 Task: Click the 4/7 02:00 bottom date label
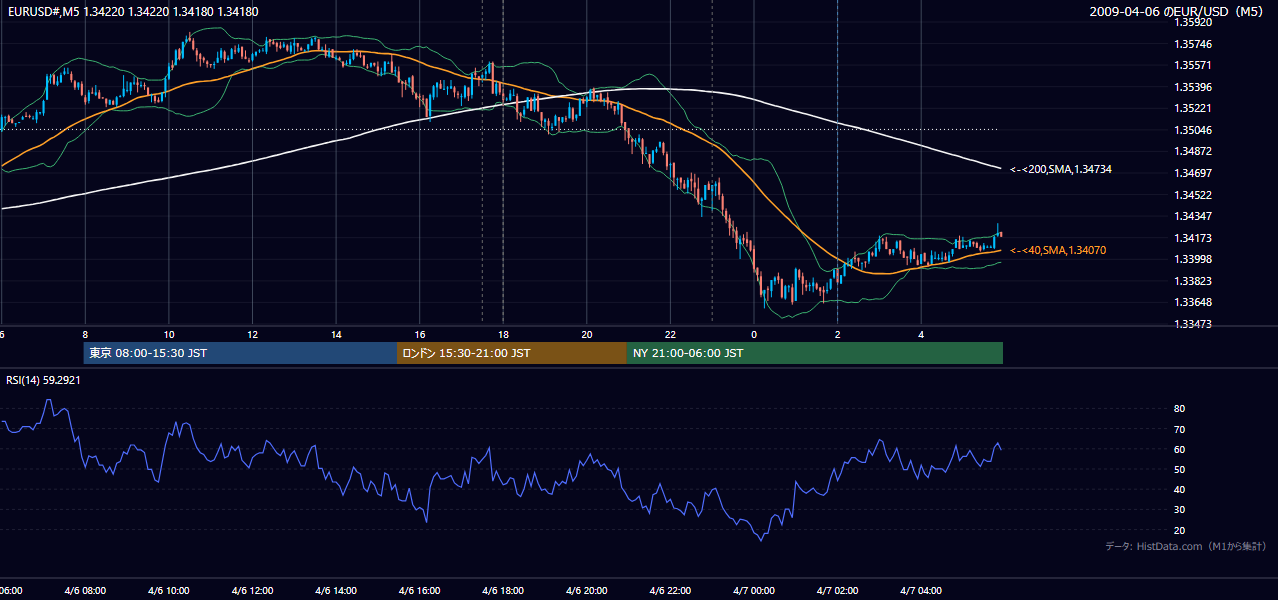coord(837,591)
